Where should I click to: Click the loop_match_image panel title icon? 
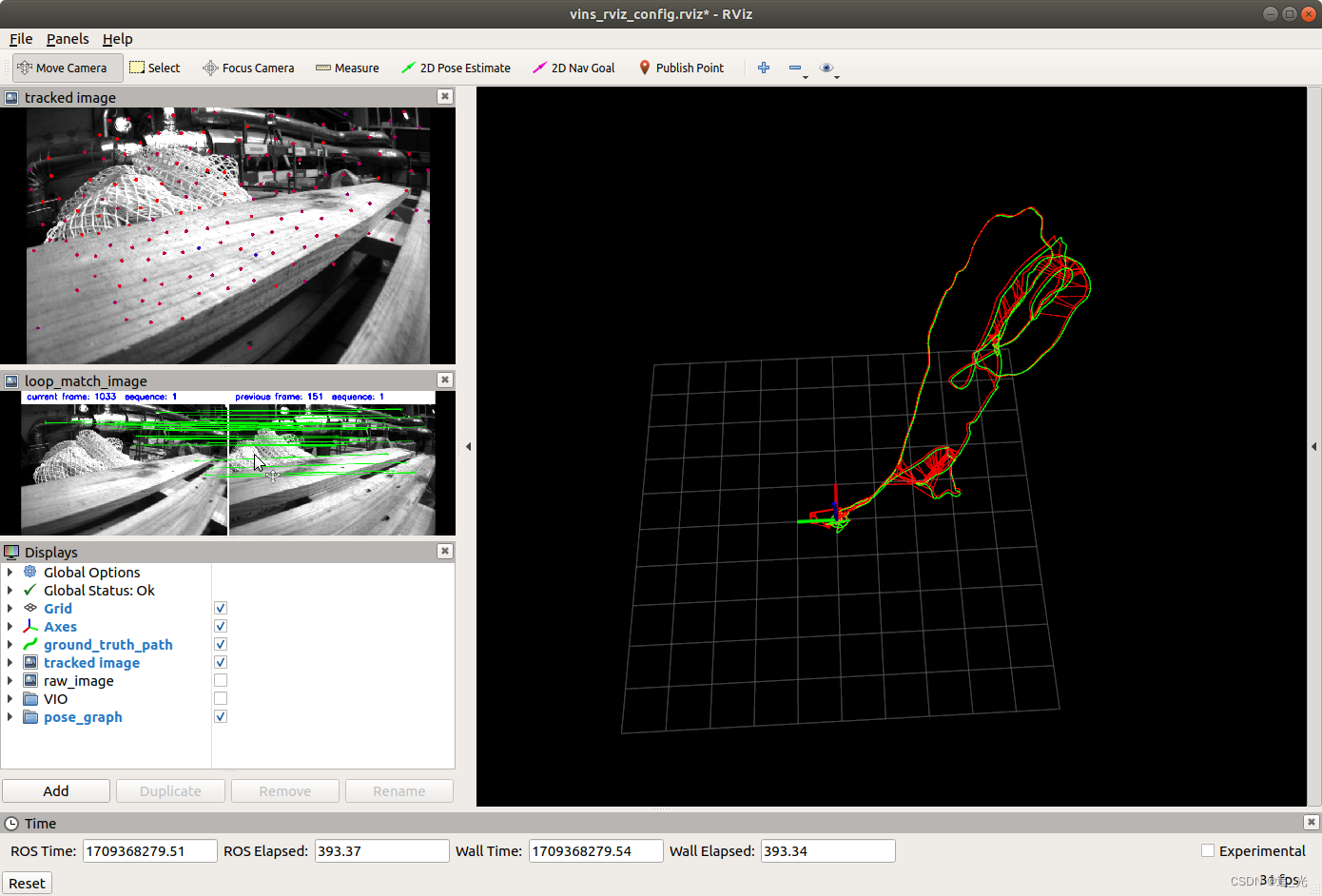pos(11,380)
